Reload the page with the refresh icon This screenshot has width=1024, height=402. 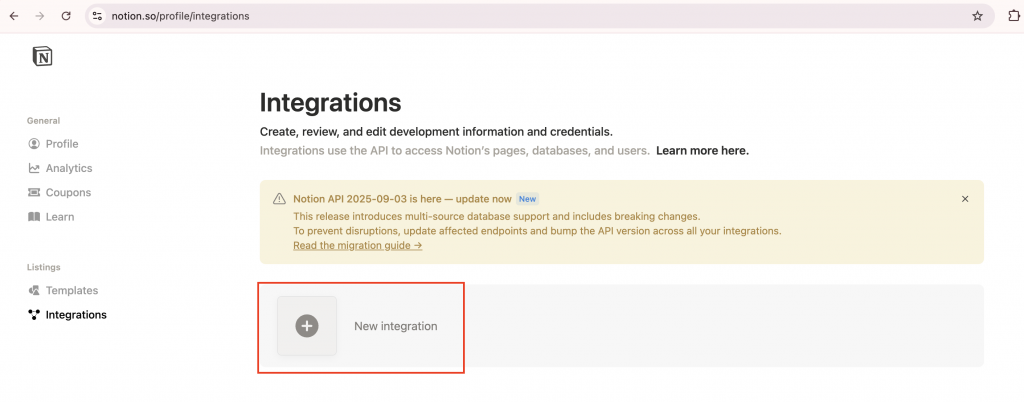tap(66, 16)
